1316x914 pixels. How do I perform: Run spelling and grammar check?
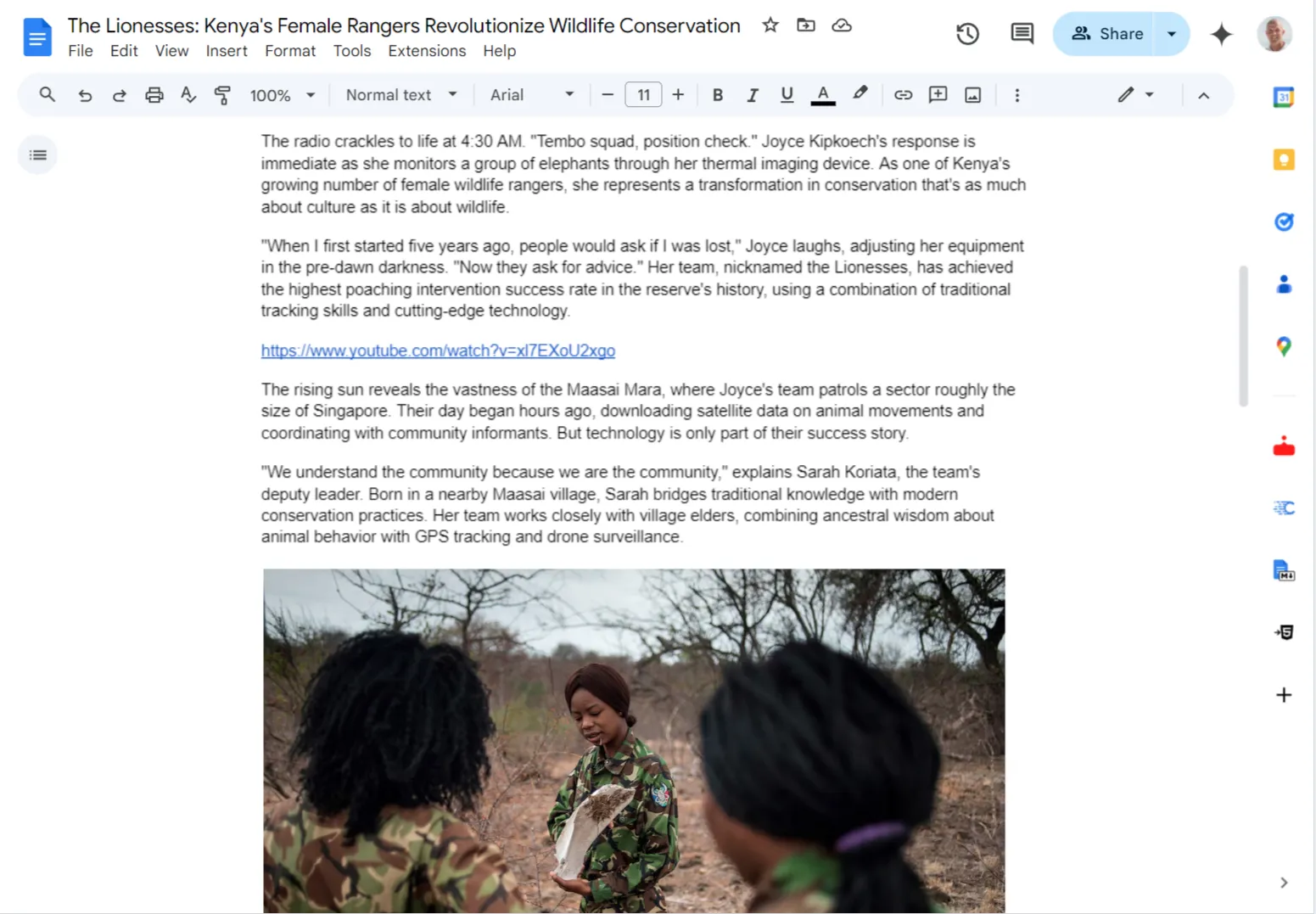click(188, 95)
